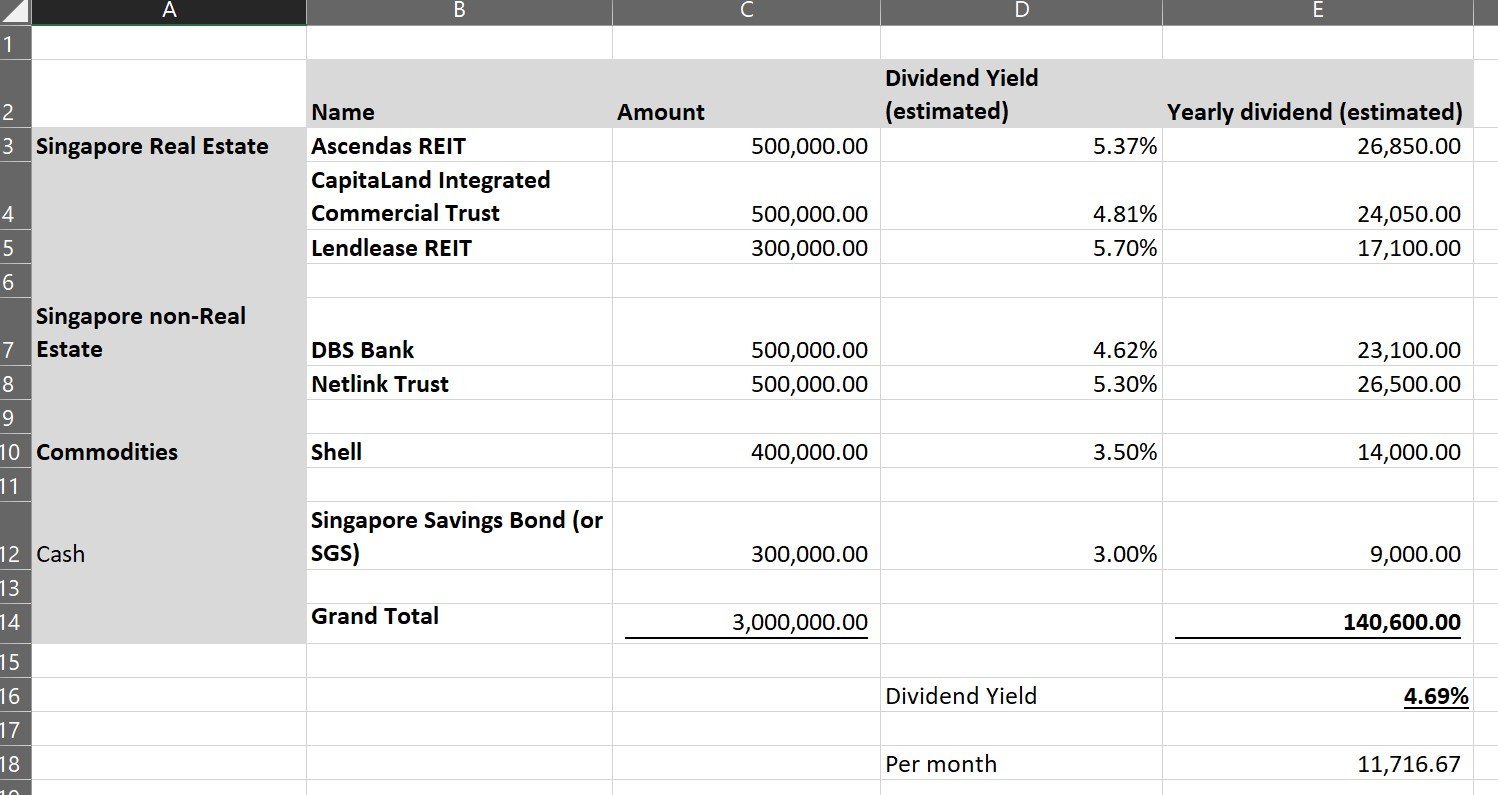This screenshot has width=1498, height=795.
Task: Click yearly dividend 17,100.00
Action: 1317,247
